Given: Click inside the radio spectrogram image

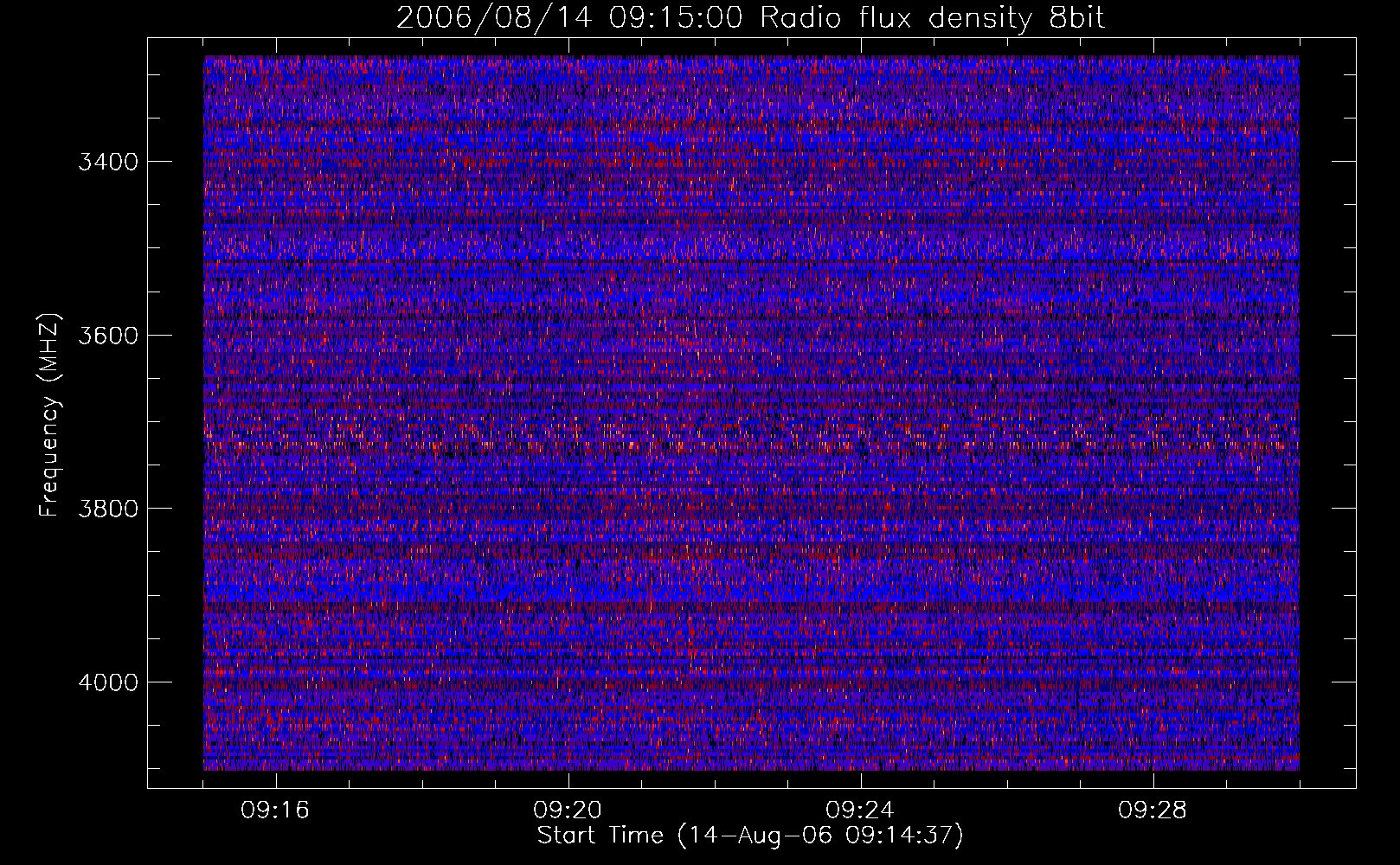Looking at the screenshot, I should coord(751,413).
